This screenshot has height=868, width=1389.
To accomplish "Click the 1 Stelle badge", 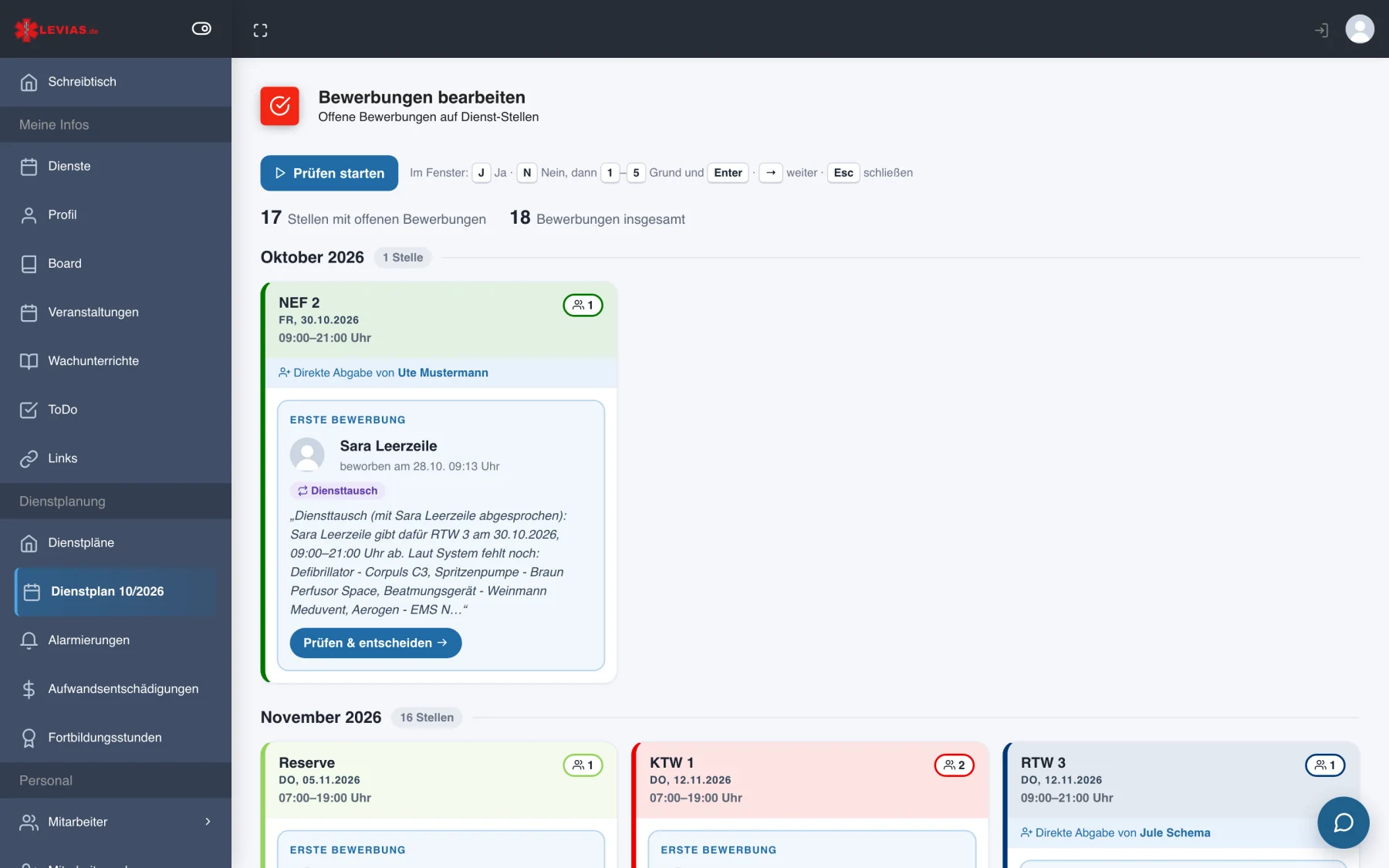I will click(x=403, y=258).
